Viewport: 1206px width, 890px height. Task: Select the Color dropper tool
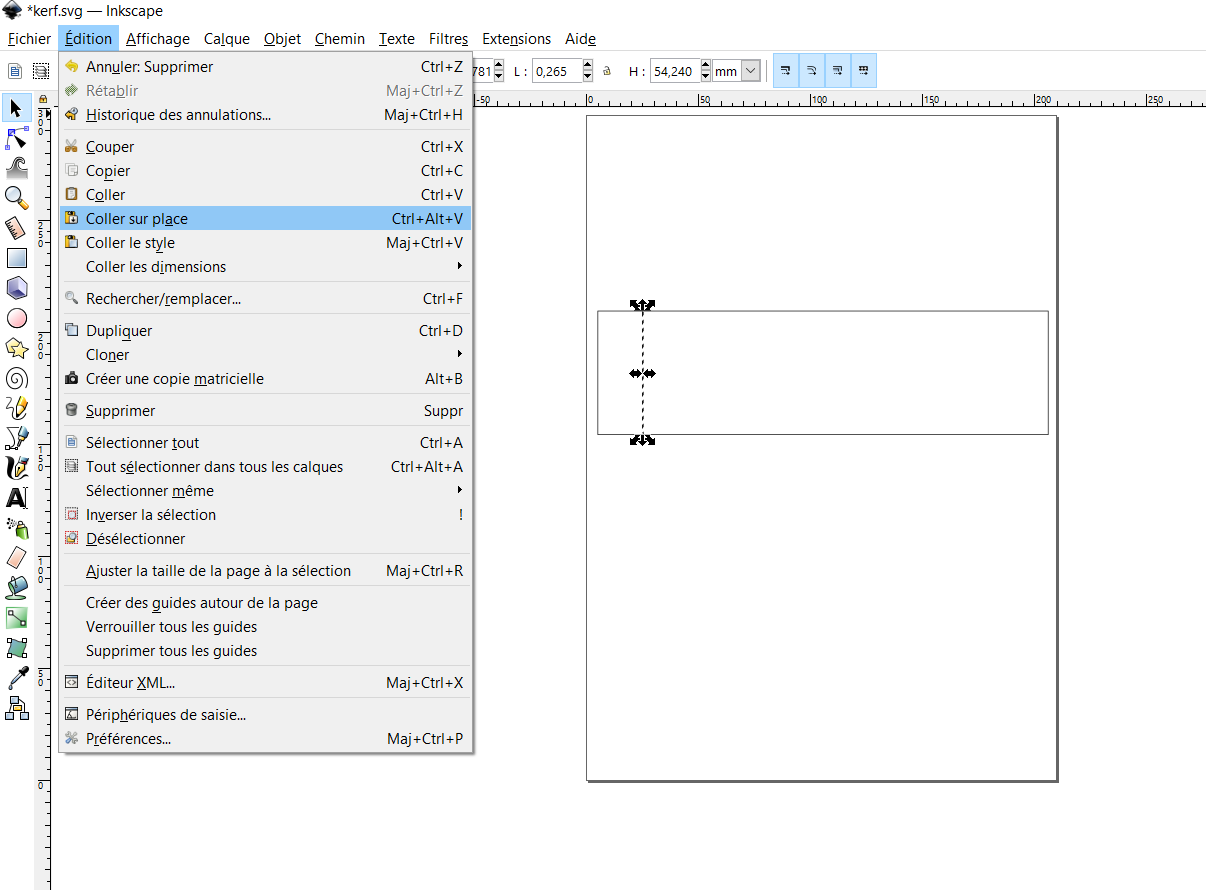pos(16,678)
